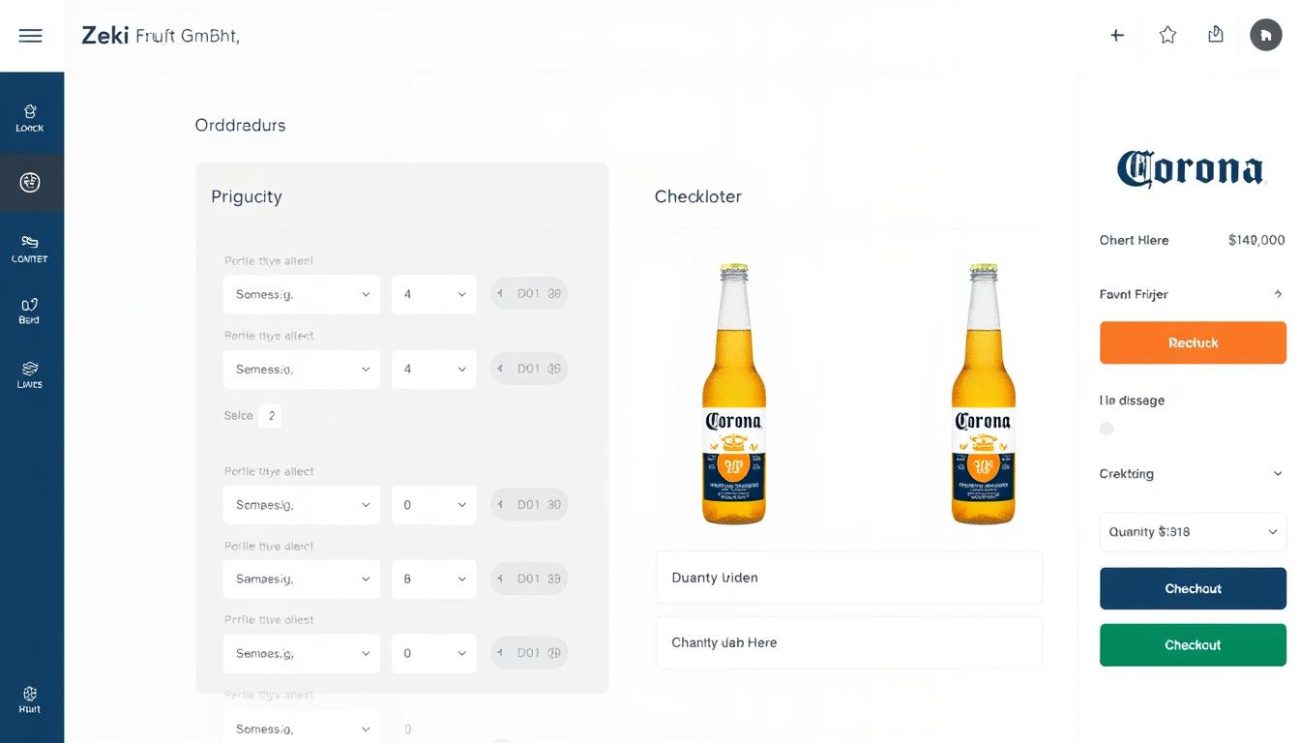Open the Bard sidebar item

[30, 311]
